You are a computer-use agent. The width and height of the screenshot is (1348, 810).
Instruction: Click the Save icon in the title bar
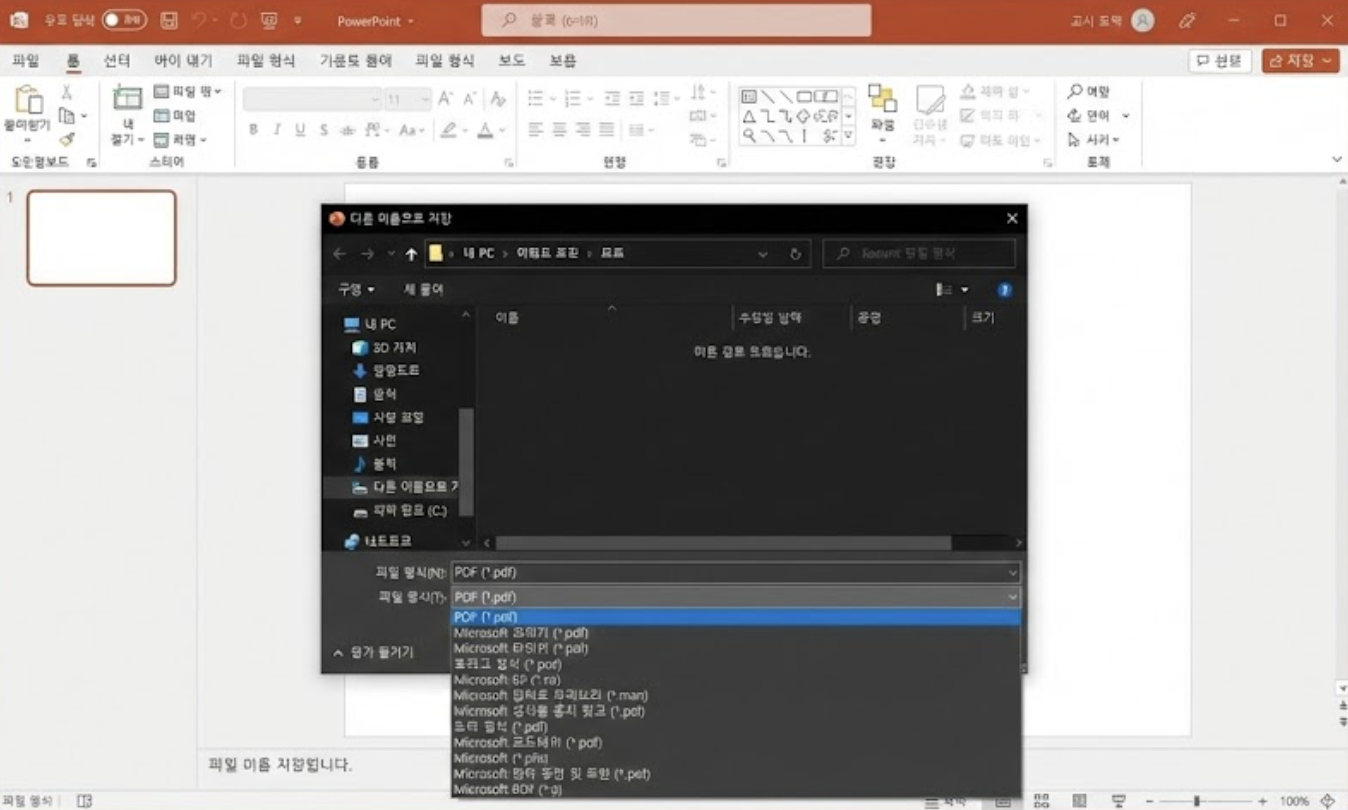[169, 20]
